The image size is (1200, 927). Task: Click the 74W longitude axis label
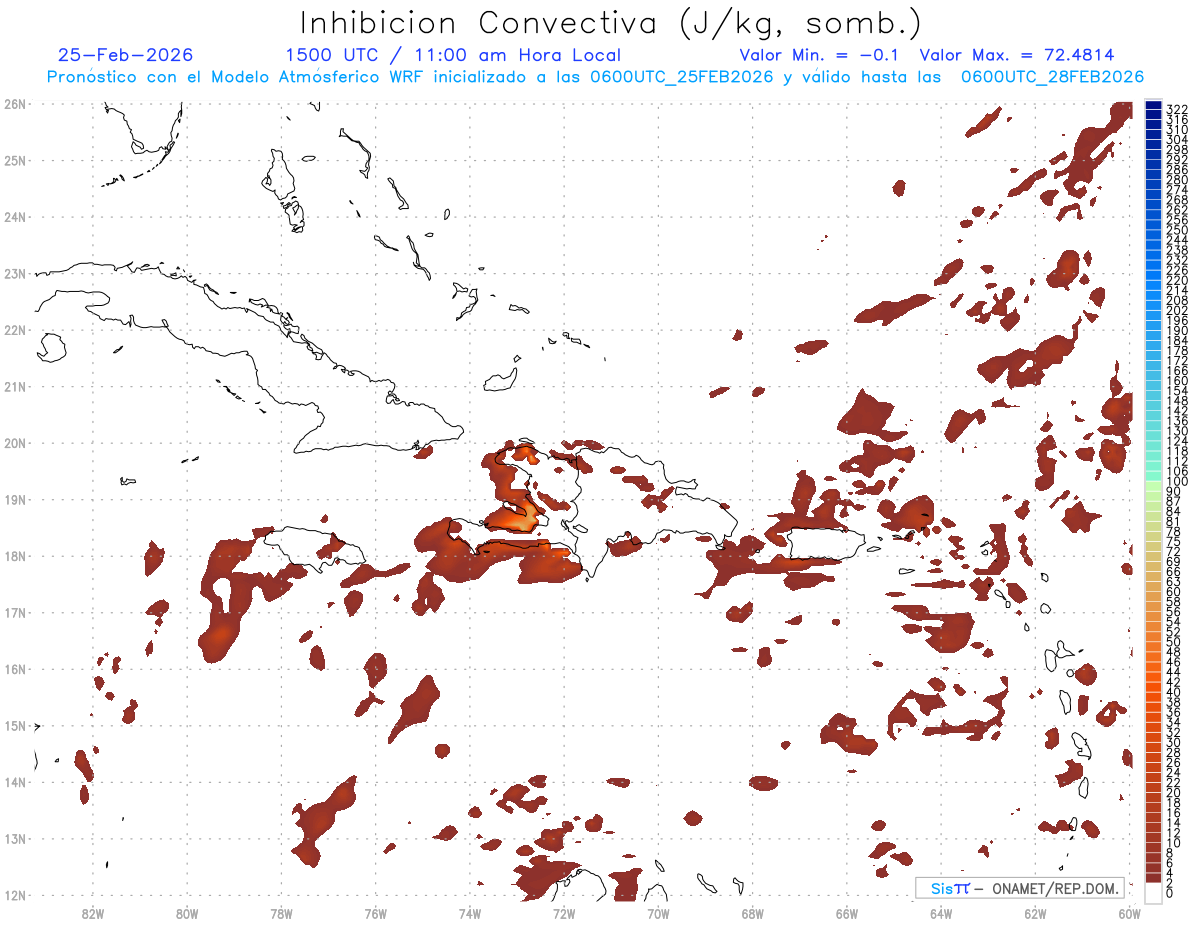pos(469,912)
